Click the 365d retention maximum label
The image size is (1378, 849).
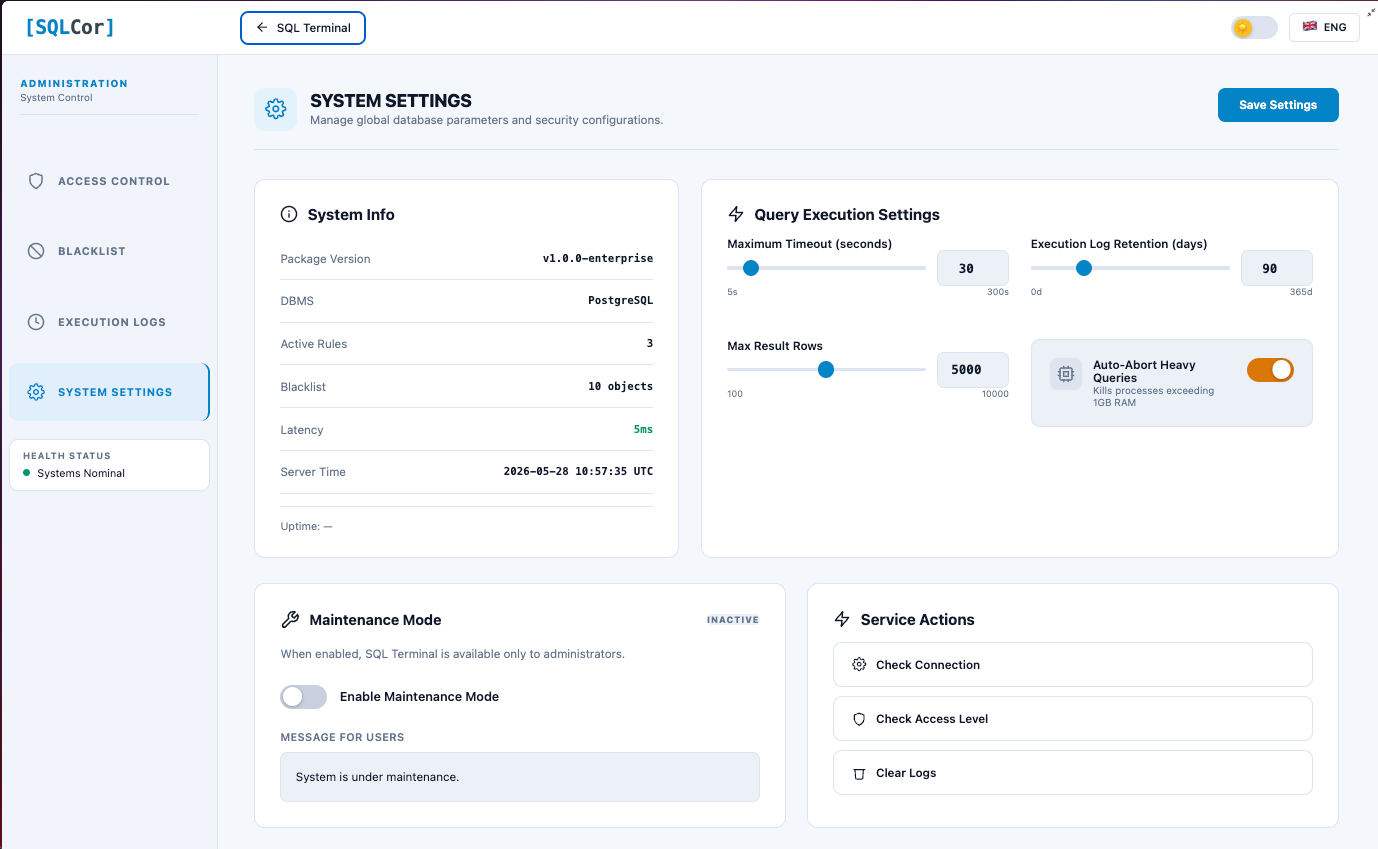point(1301,292)
